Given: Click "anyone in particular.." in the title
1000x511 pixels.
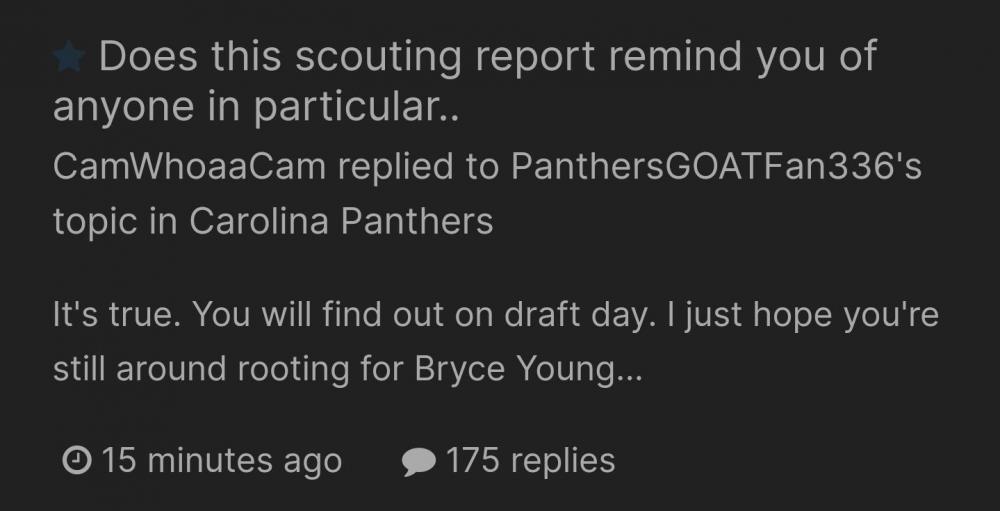Looking at the screenshot, I should click(x=256, y=108).
